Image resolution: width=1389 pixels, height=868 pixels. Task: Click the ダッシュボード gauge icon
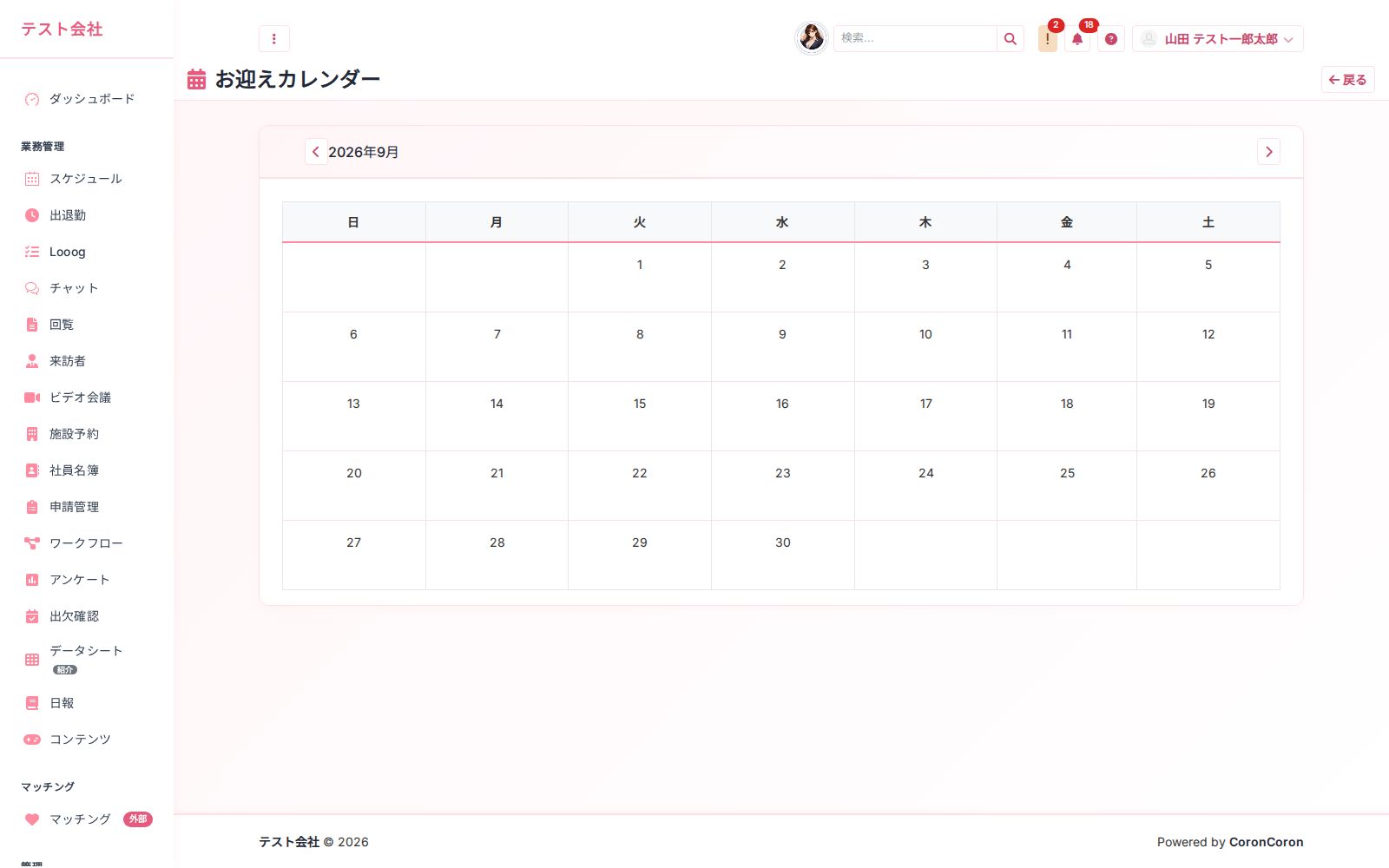point(32,99)
